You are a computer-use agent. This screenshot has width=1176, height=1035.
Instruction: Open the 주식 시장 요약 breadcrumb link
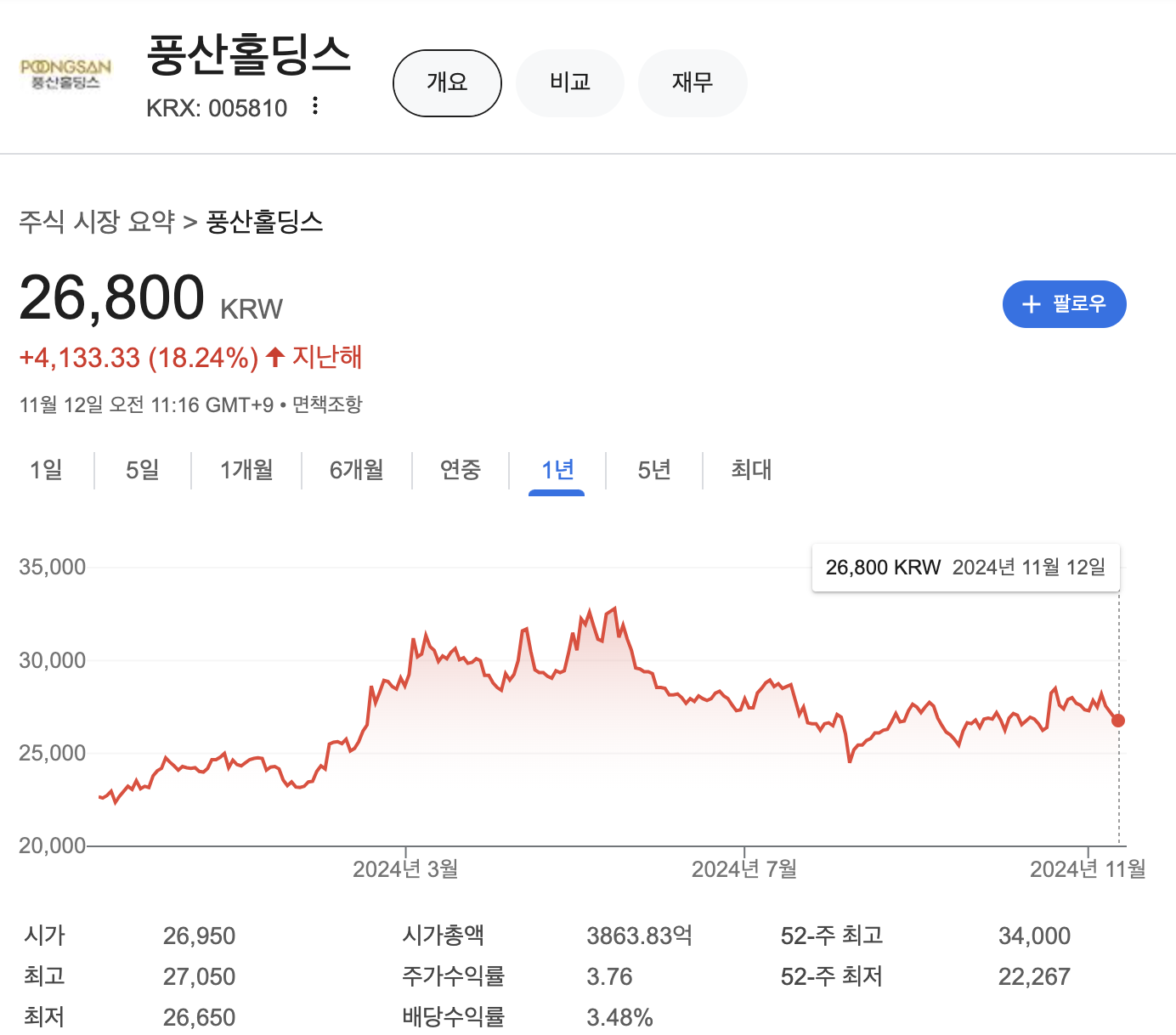pos(97,223)
